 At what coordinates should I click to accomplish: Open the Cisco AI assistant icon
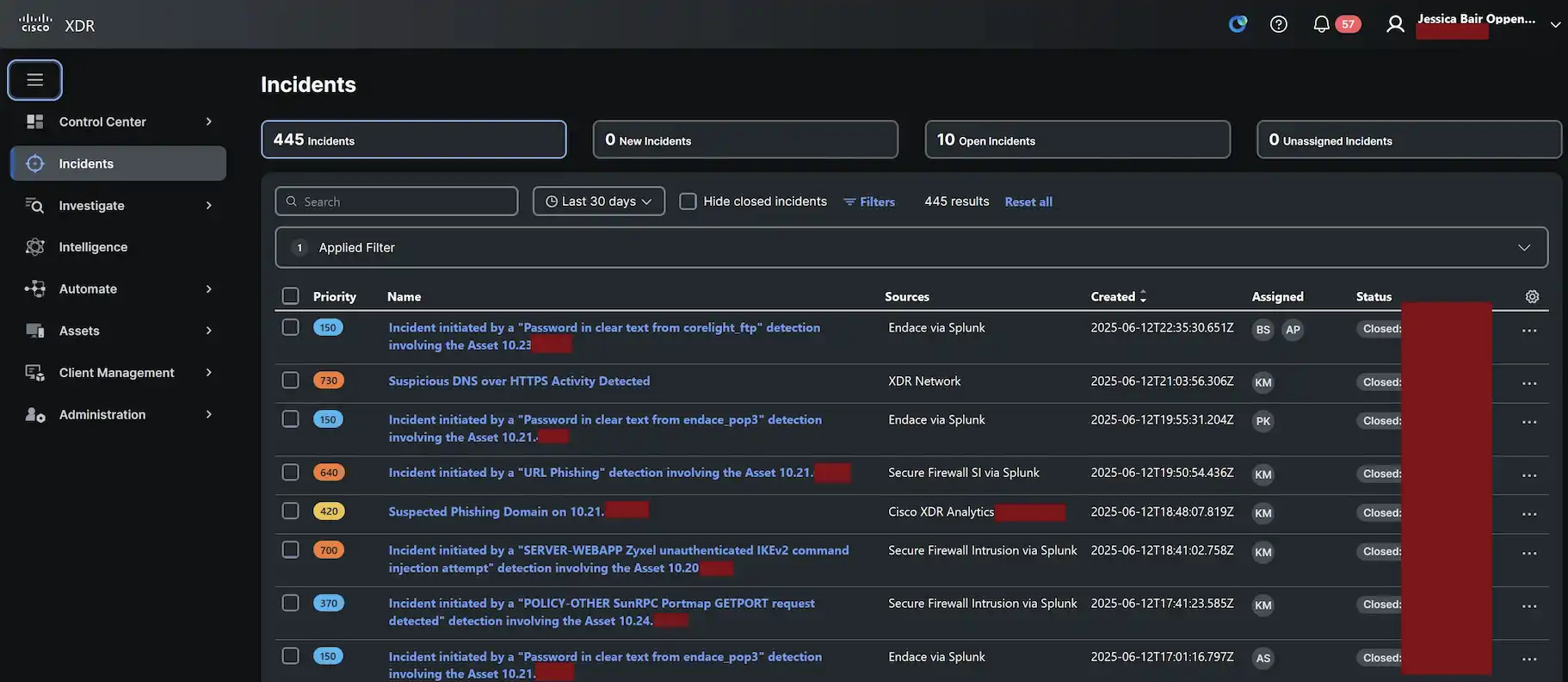(x=1238, y=24)
